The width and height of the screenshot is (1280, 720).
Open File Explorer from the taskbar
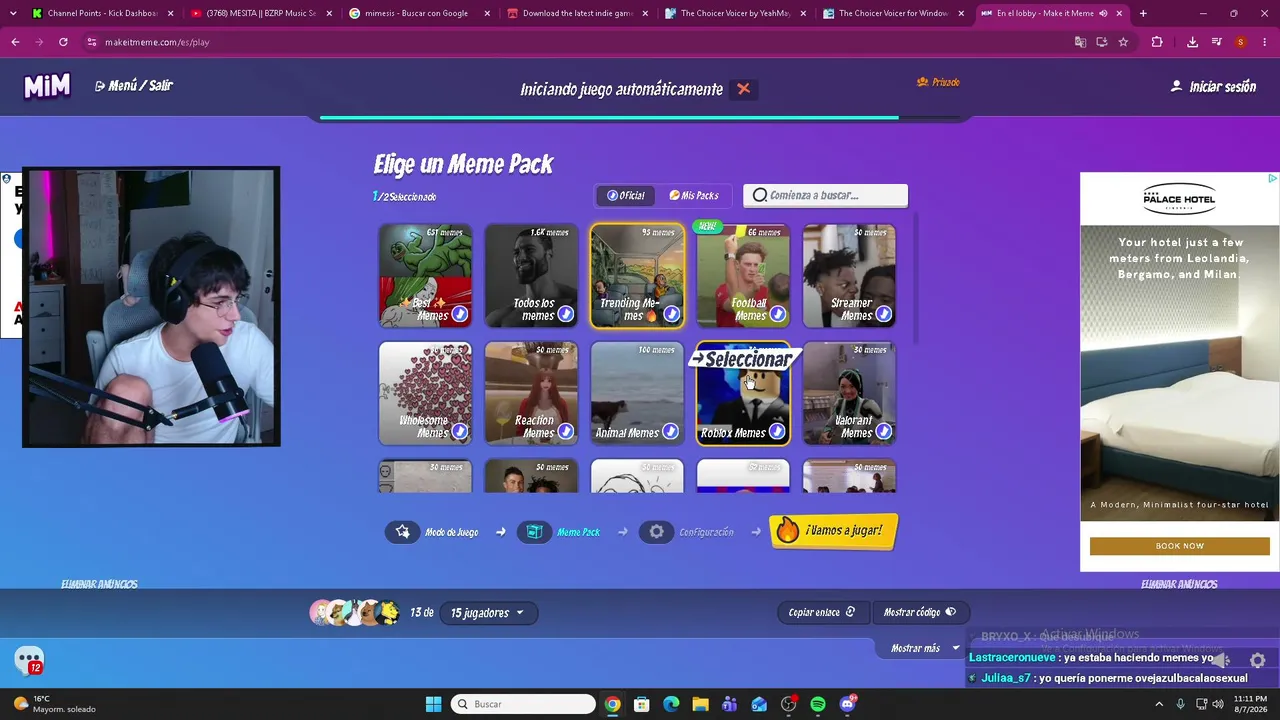click(x=700, y=704)
